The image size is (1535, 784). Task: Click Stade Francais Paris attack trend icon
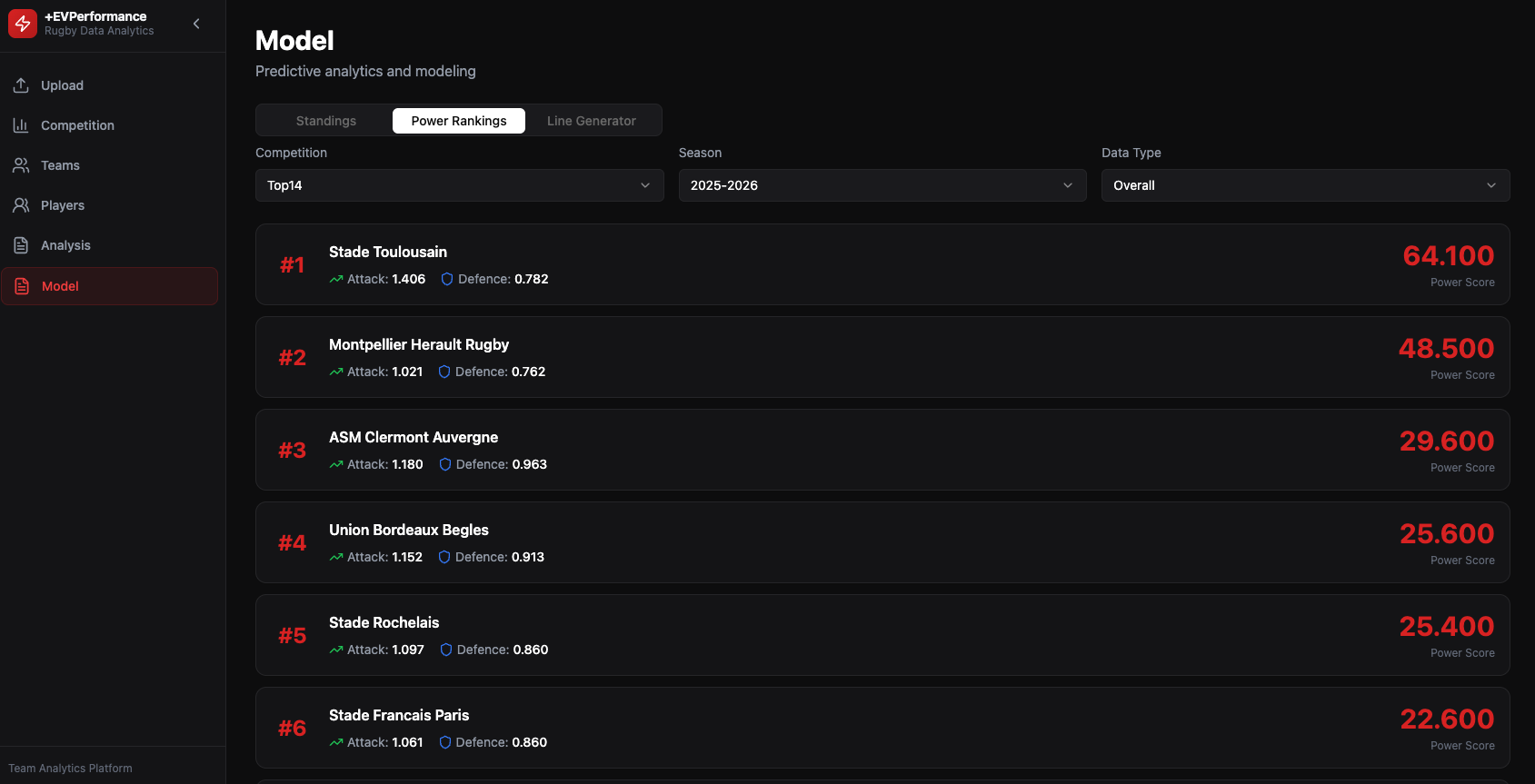336,742
